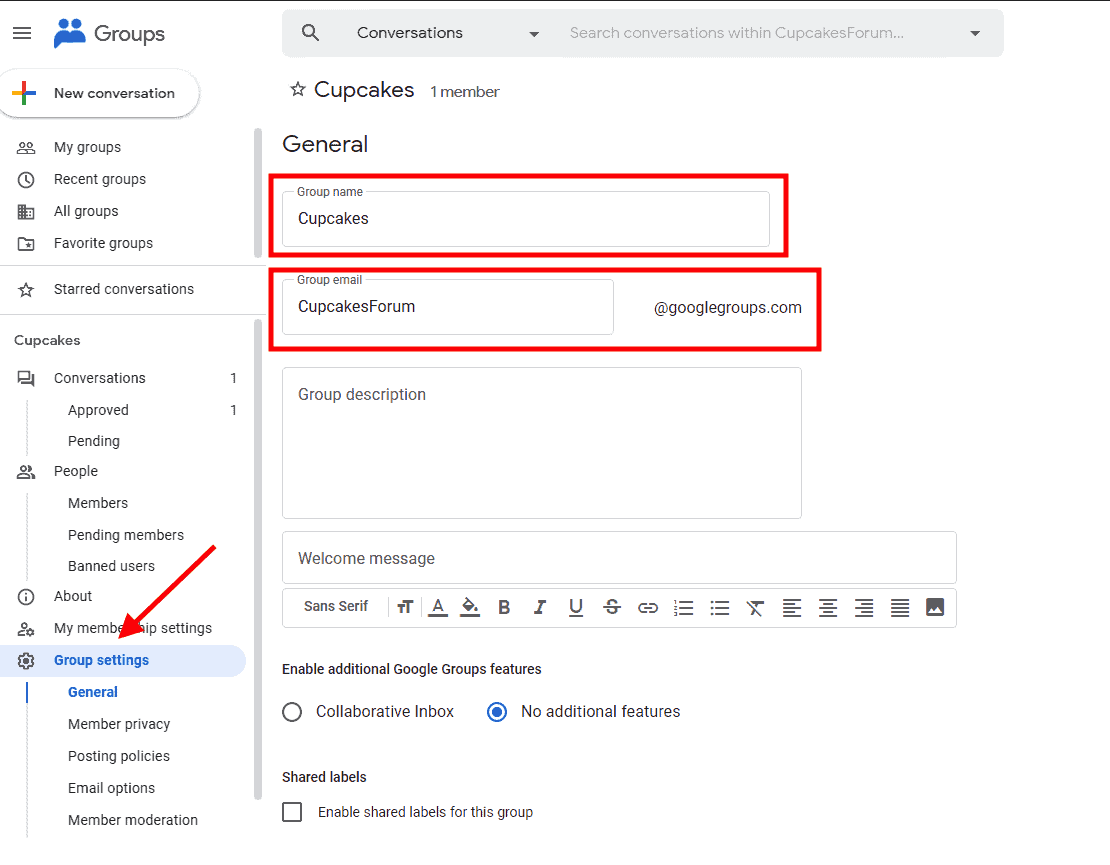This screenshot has width=1110, height=865.
Task: Select No additional features radio button
Action: pyautogui.click(x=497, y=711)
